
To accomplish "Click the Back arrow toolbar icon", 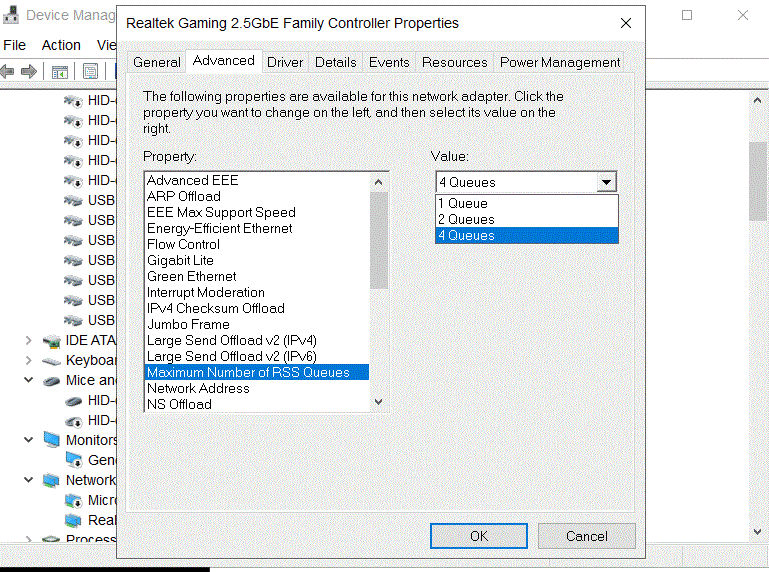I will coord(8,71).
